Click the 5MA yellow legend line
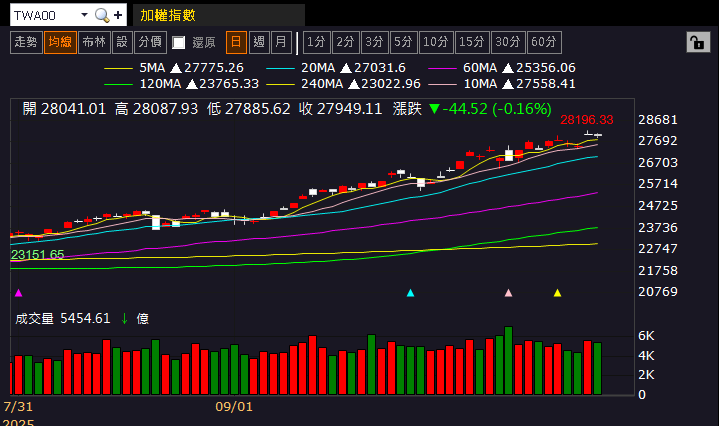Viewport: 719px width, 426px height. click(x=118, y=67)
